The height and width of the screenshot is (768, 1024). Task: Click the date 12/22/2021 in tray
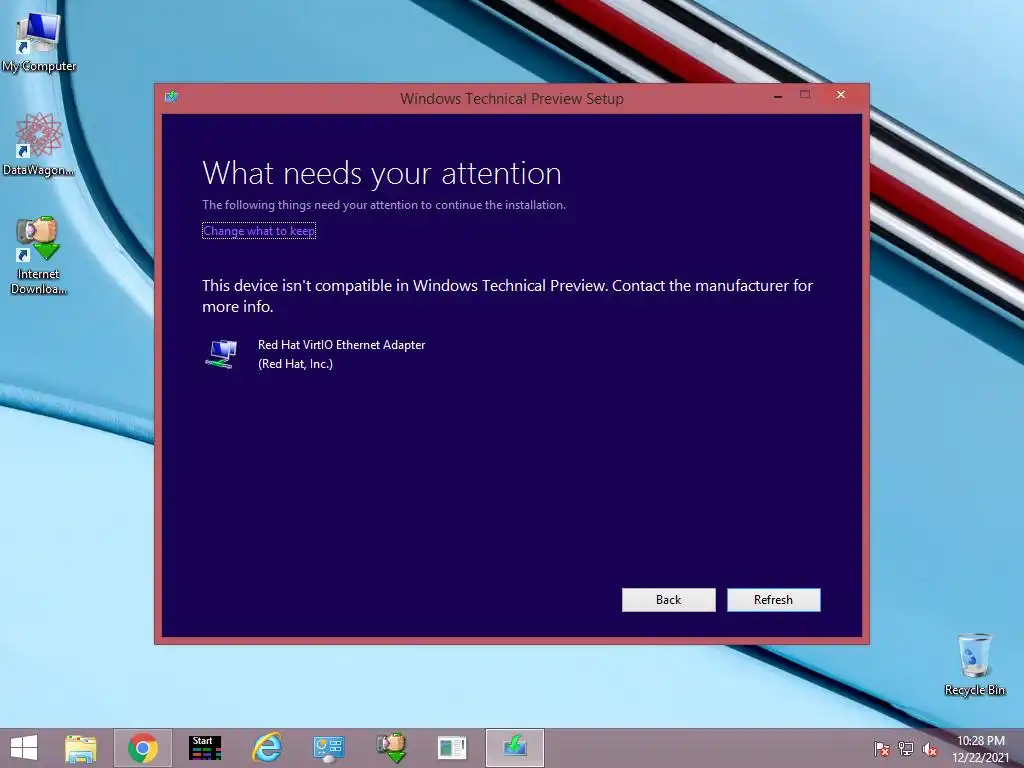pos(980,758)
